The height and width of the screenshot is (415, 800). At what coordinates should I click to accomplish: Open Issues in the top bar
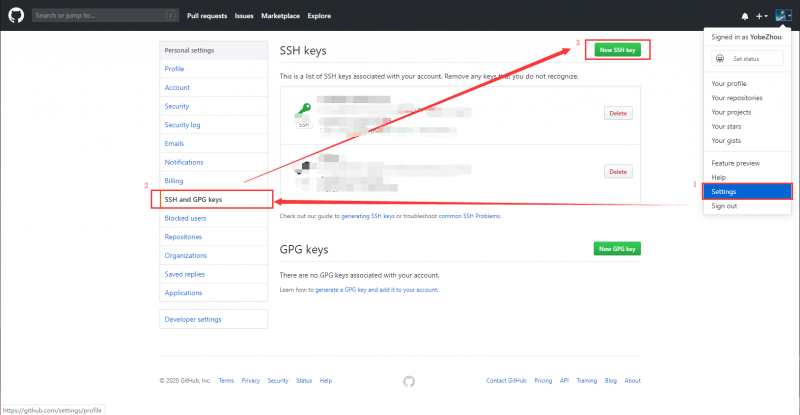244,16
